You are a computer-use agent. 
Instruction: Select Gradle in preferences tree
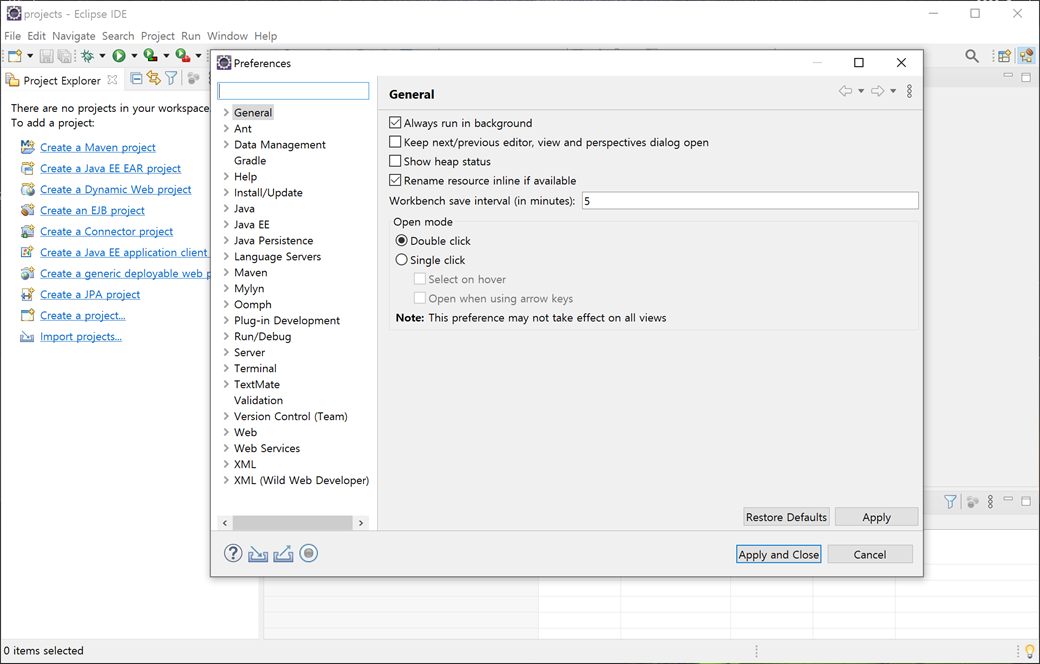pos(250,161)
